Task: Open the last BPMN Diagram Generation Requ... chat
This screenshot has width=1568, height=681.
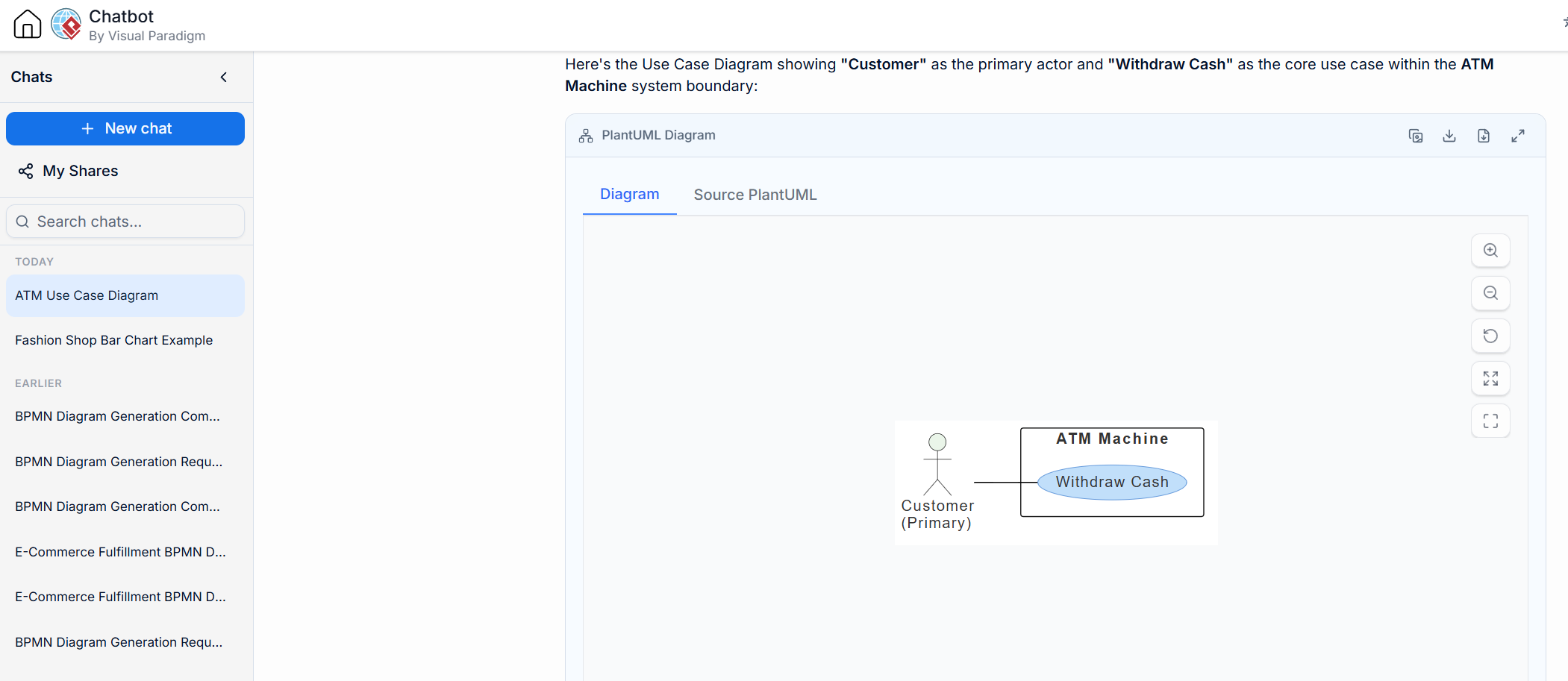Action: click(125, 642)
